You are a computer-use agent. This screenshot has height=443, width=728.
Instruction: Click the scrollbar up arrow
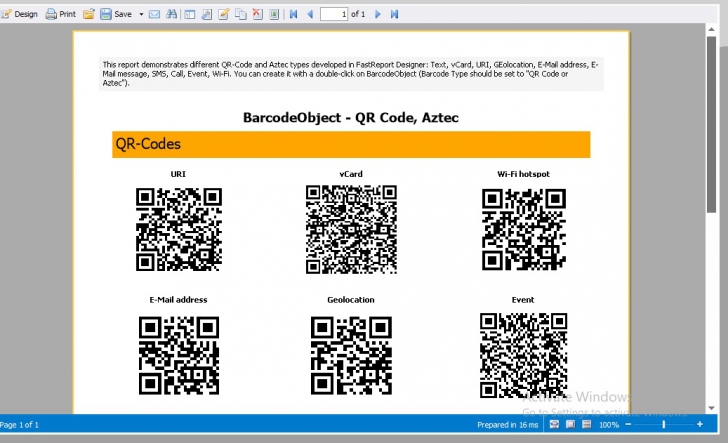[x=711, y=29]
